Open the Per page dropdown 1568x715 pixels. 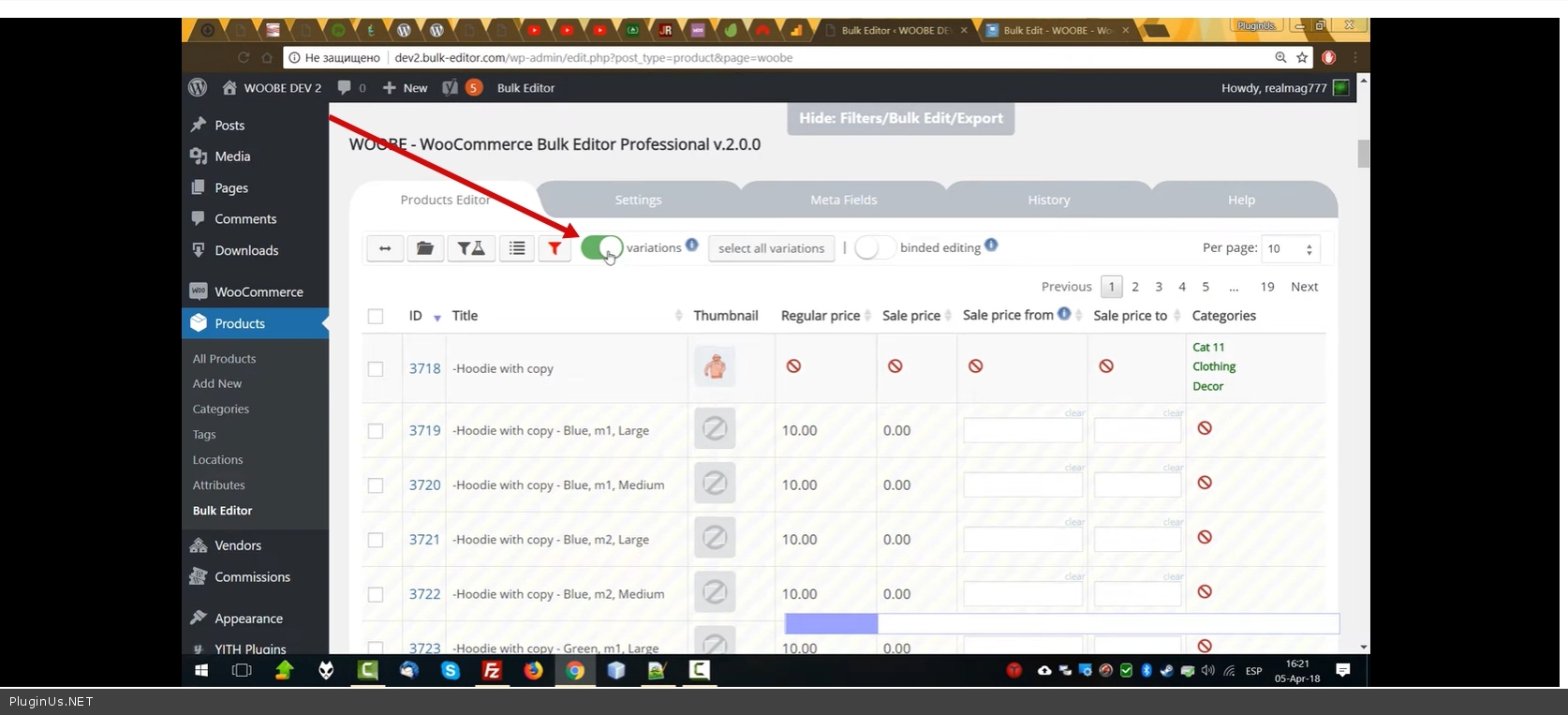(x=1291, y=248)
